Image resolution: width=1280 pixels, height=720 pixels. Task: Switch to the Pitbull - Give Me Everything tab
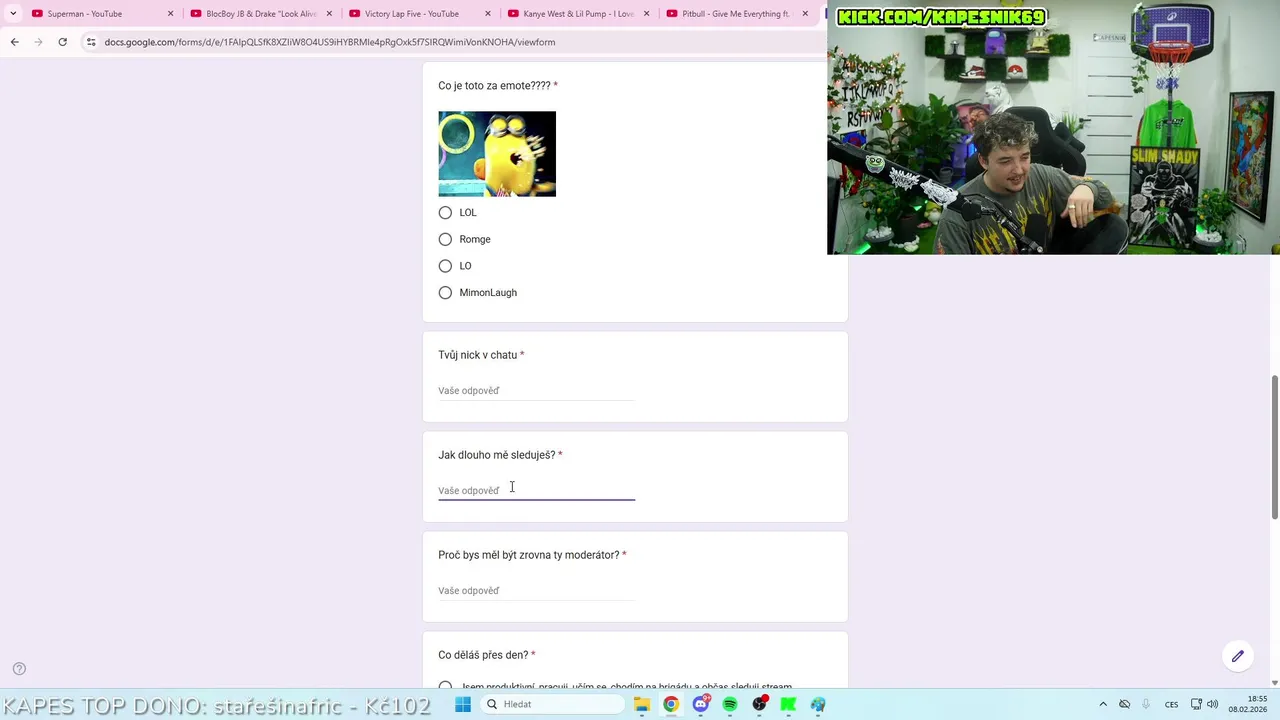[736, 14]
